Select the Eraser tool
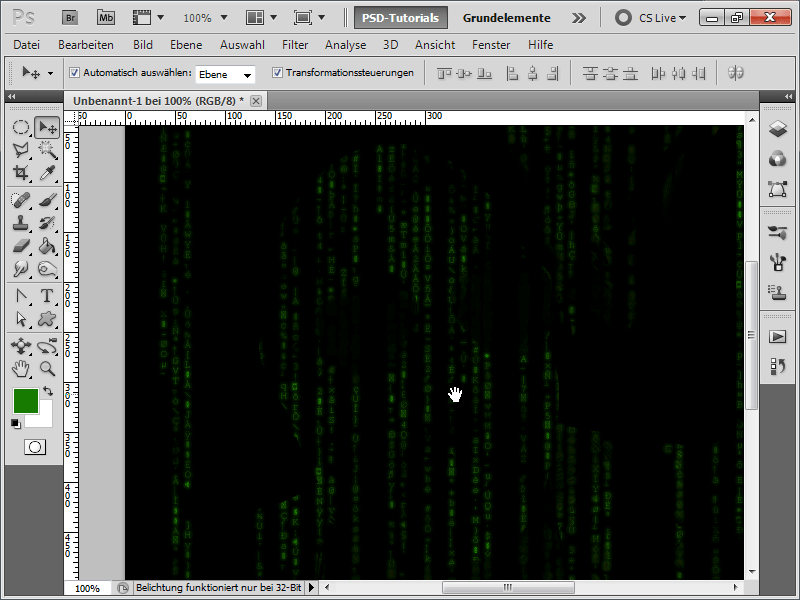The width and height of the screenshot is (800, 600). [x=21, y=246]
